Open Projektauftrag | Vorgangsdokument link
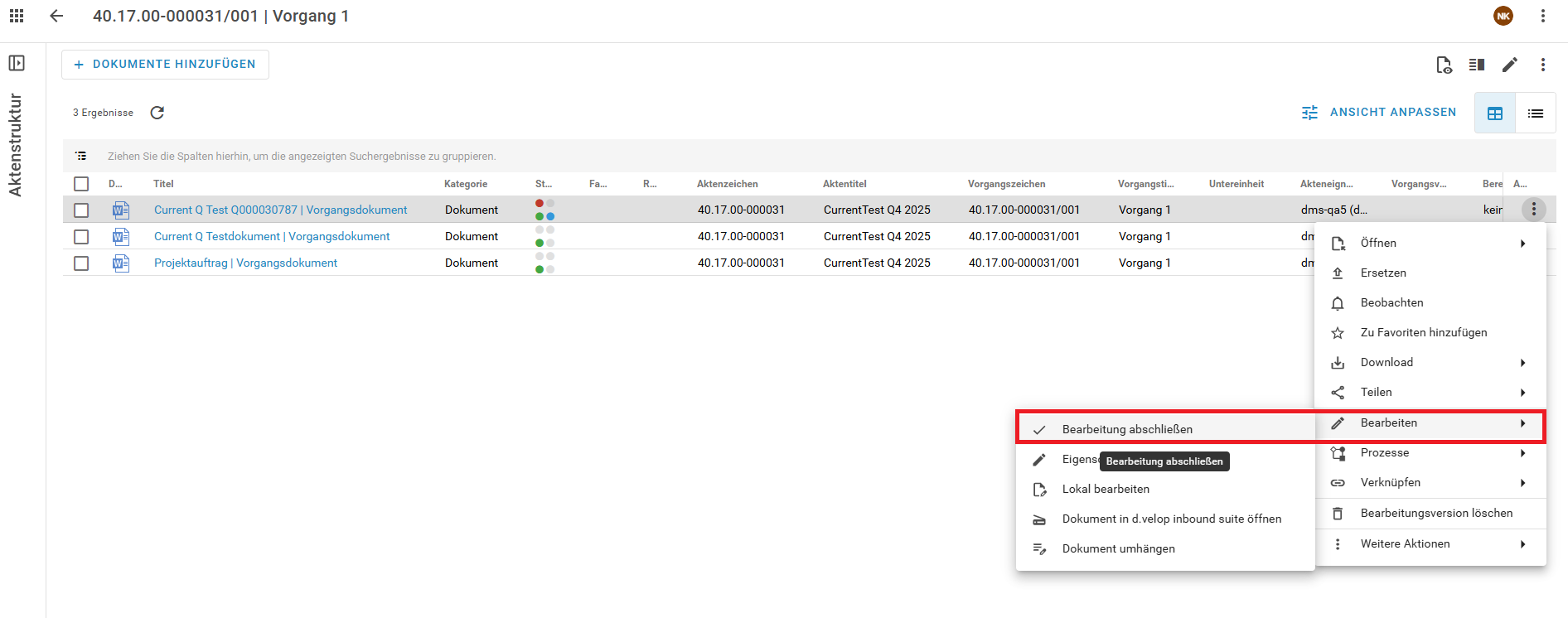This screenshot has width=1568, height=618. pos(245,263)
